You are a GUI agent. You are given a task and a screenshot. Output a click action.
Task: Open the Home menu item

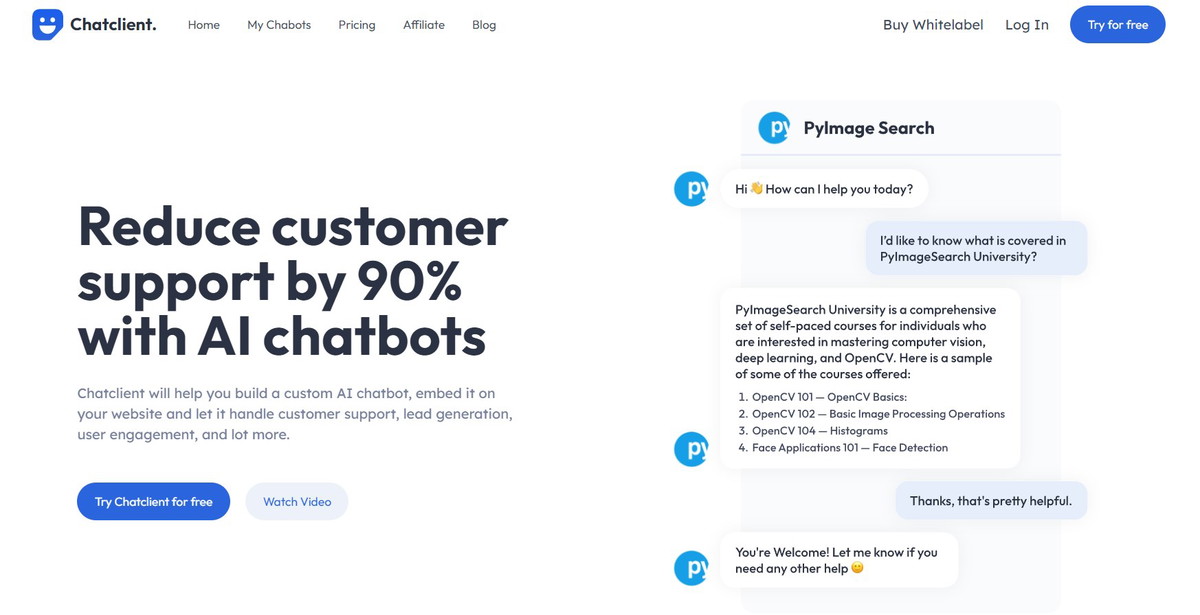coord(204,25)
